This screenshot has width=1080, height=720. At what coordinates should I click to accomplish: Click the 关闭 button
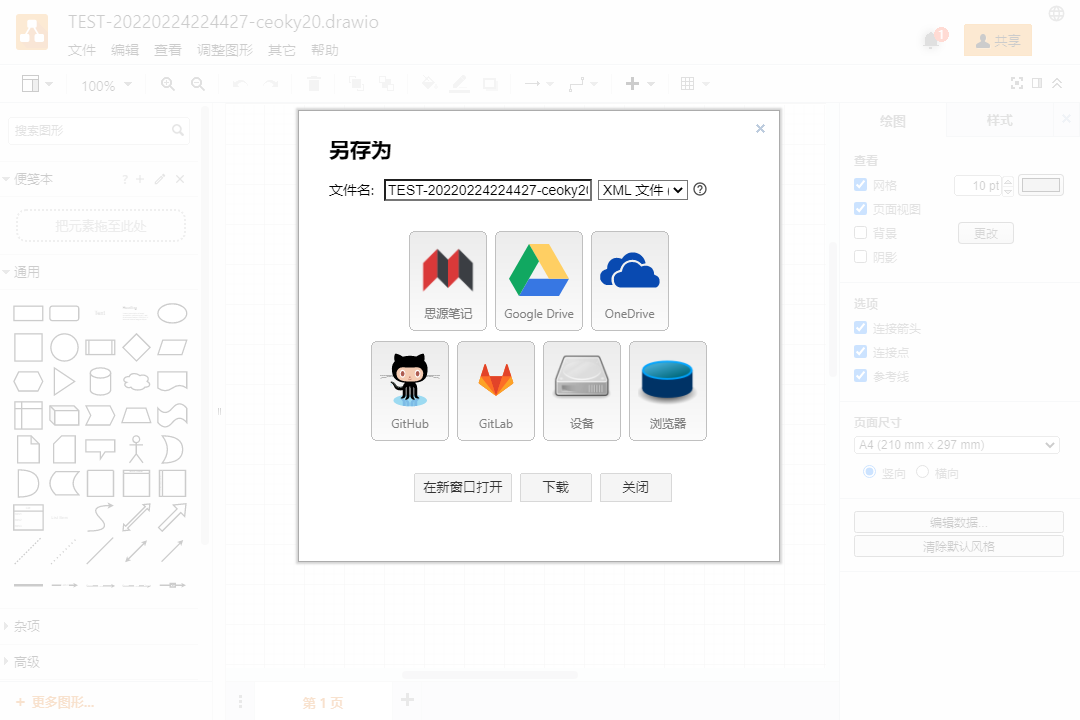click(x=636, y=487)
